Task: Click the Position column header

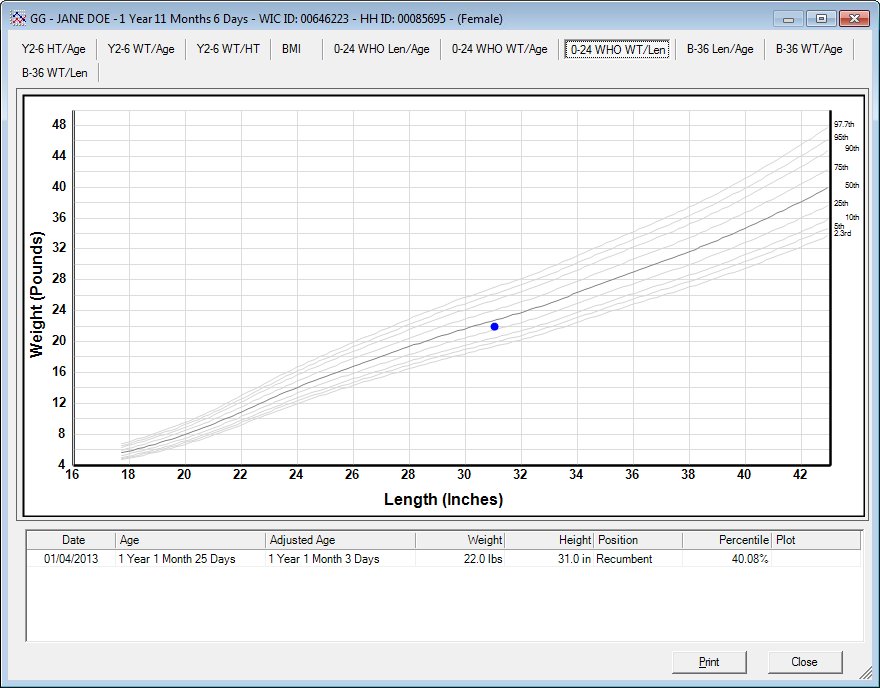Action: click(638, 540)
